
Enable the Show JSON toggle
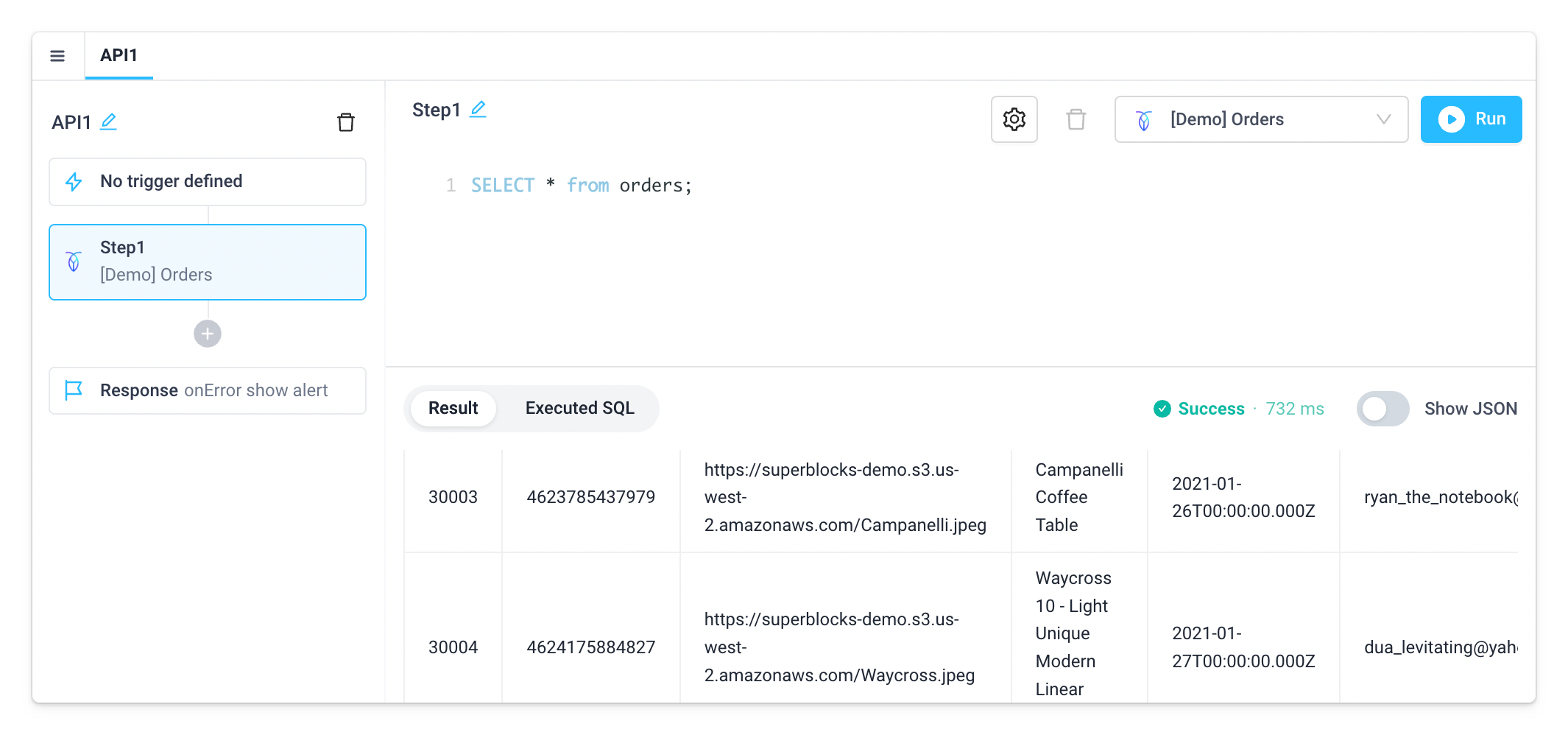click(1382, 409)
